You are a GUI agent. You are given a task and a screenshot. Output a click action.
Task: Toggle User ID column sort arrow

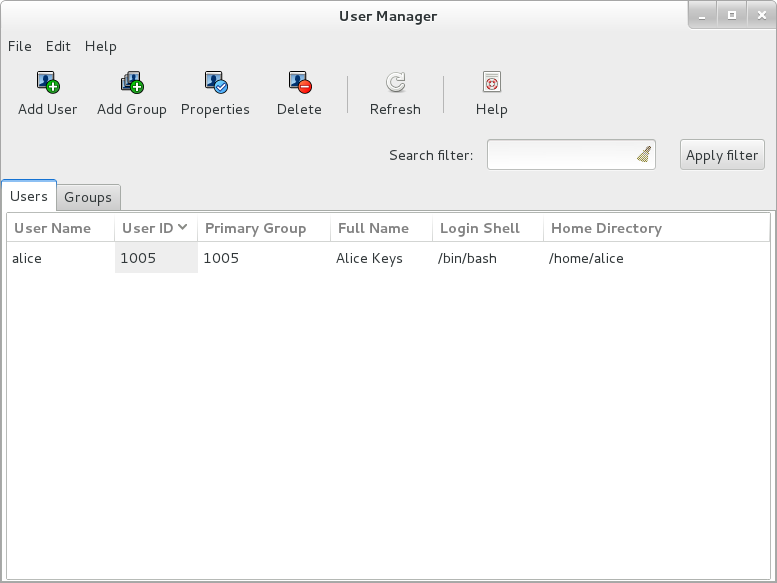coord(182,227)
